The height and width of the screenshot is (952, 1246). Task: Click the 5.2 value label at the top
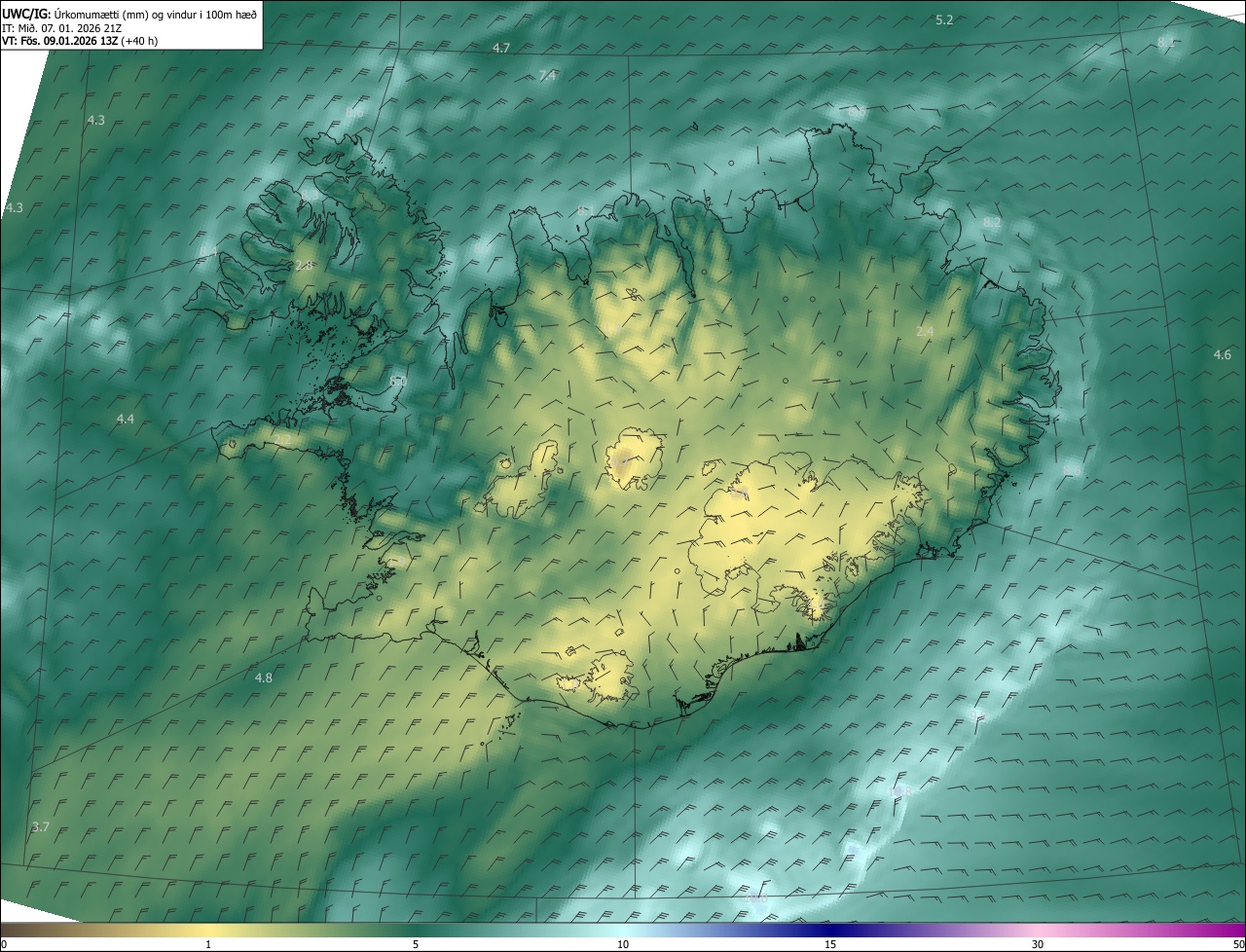point(944,20)
